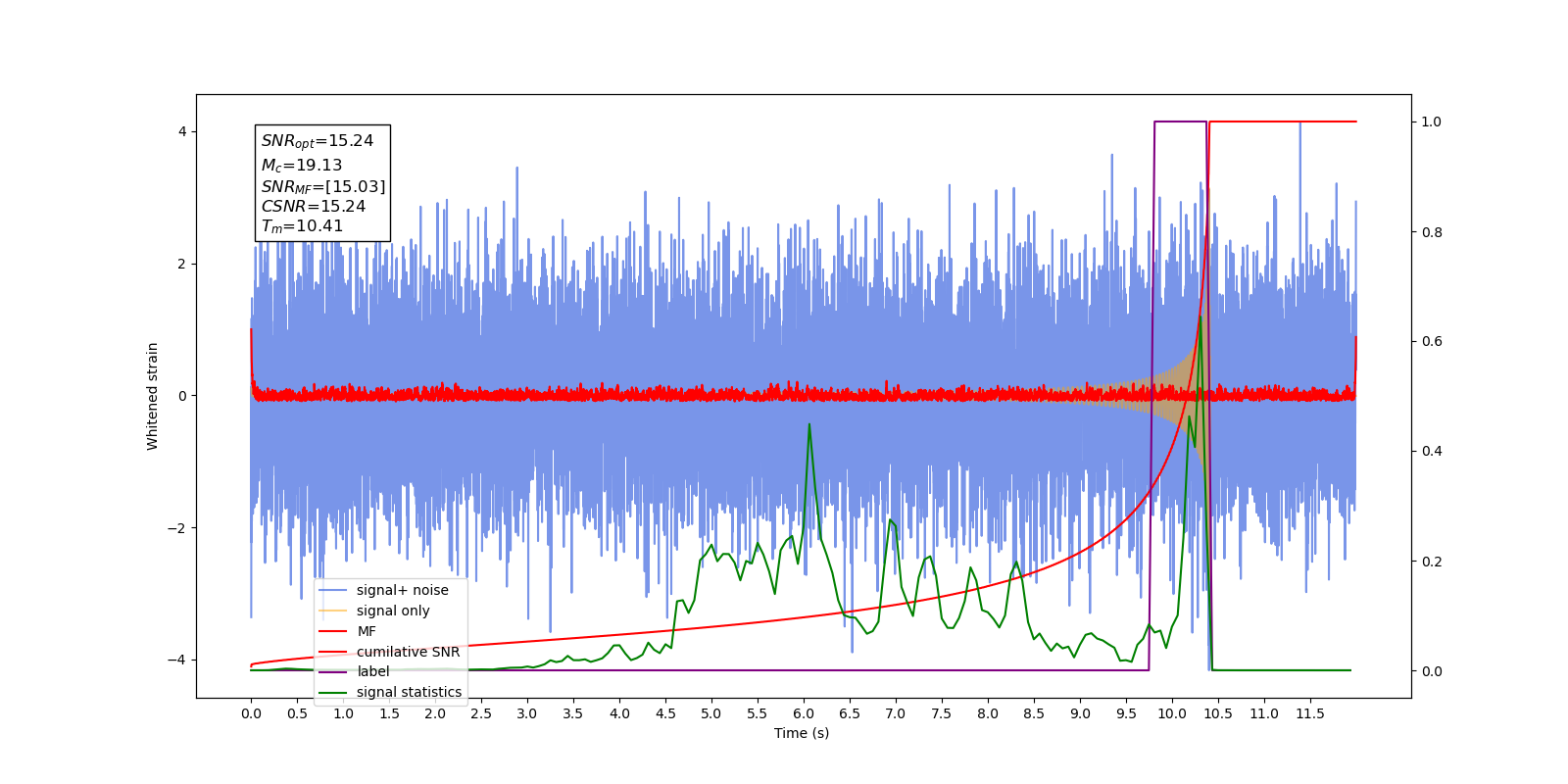
Task: Click the x-axis tick label 1.5
Action: tap(389, 713)
